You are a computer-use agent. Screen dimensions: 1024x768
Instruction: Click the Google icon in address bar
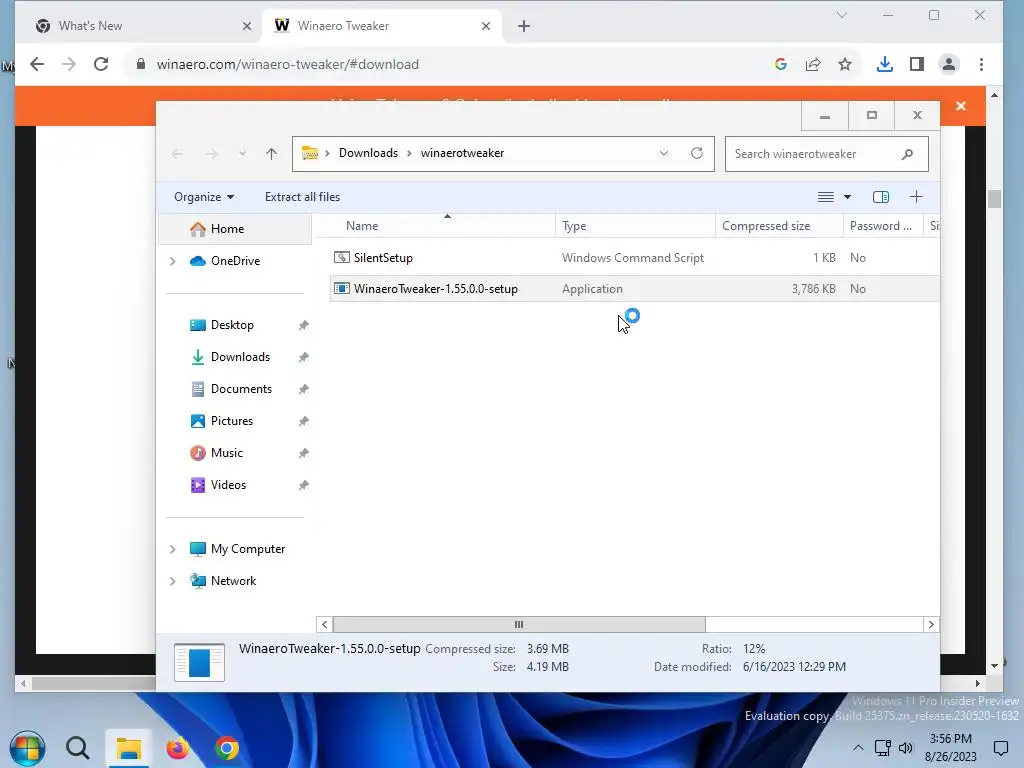coord(780,64)
